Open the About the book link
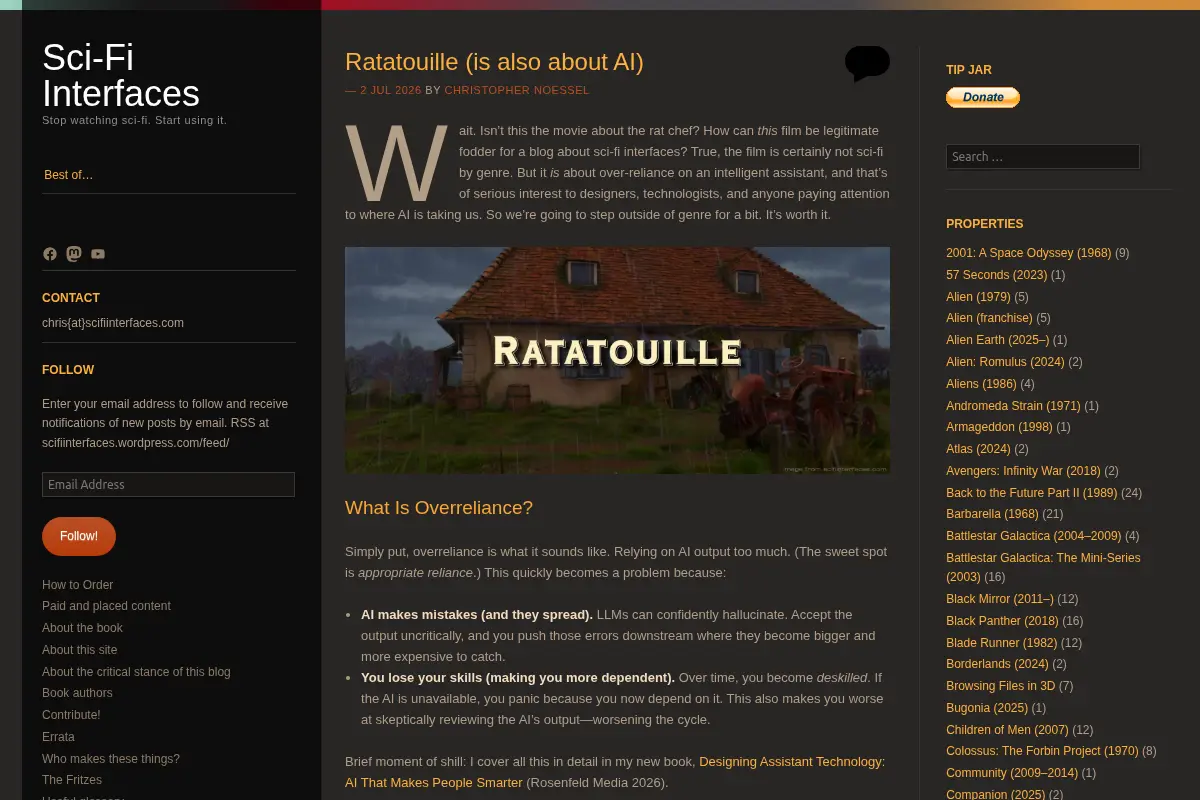The width and height of the screenshot is (1200, 800). [x=82, y=628]
